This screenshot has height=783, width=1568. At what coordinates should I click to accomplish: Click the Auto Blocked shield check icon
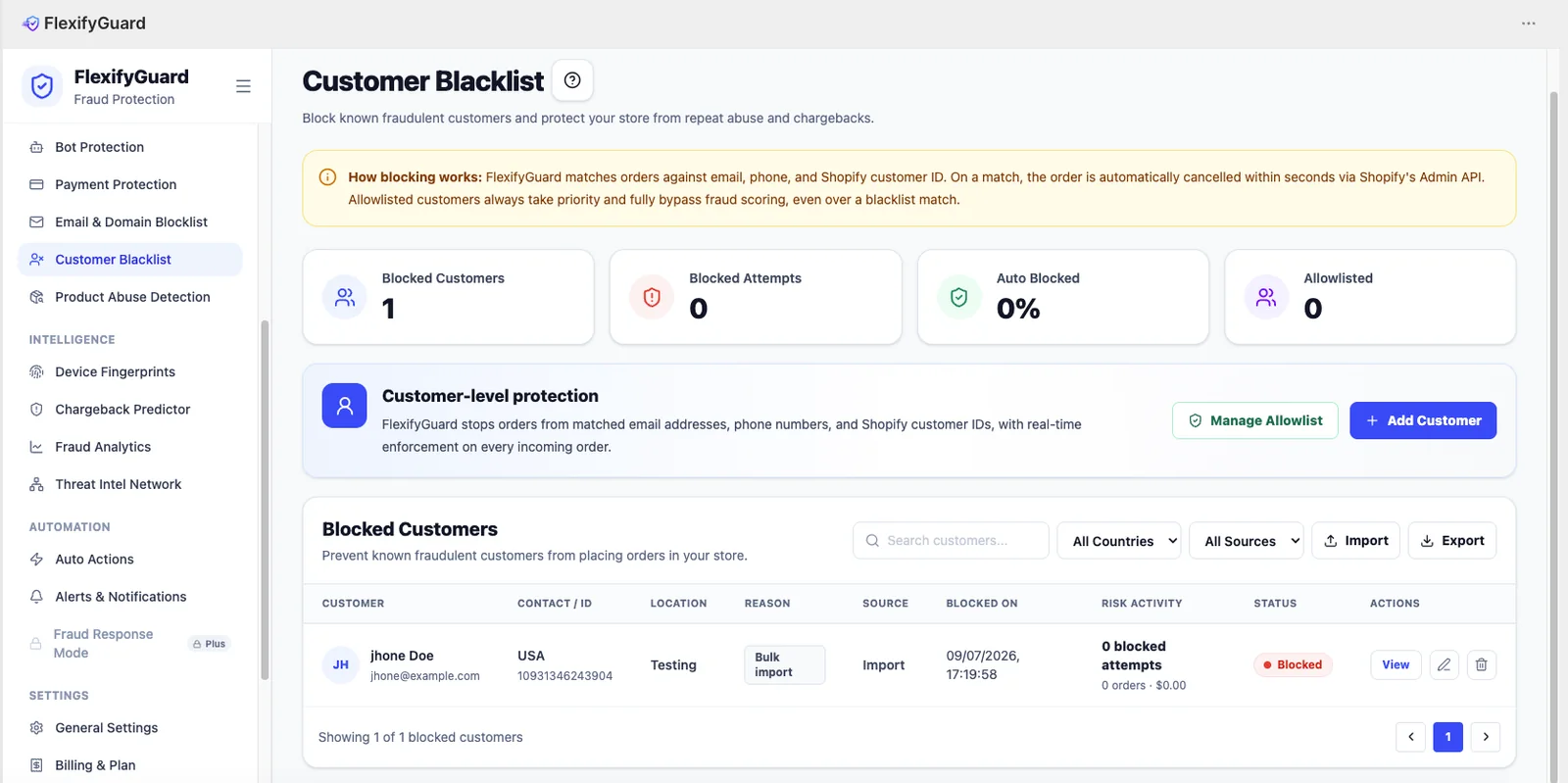point(959,297)
